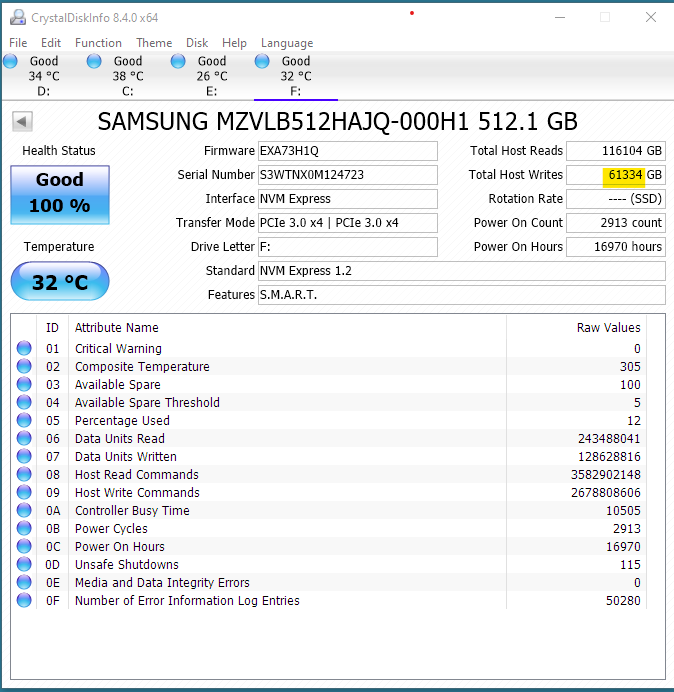Close the CrystalDiskInfo window
Viewport: 674px width, 692px height.
click(x=651, y=18)
